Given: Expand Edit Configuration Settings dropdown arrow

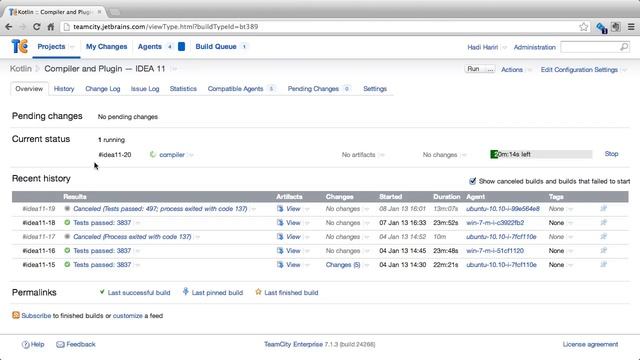Looking at the screenshot, I should pos(624,70).
